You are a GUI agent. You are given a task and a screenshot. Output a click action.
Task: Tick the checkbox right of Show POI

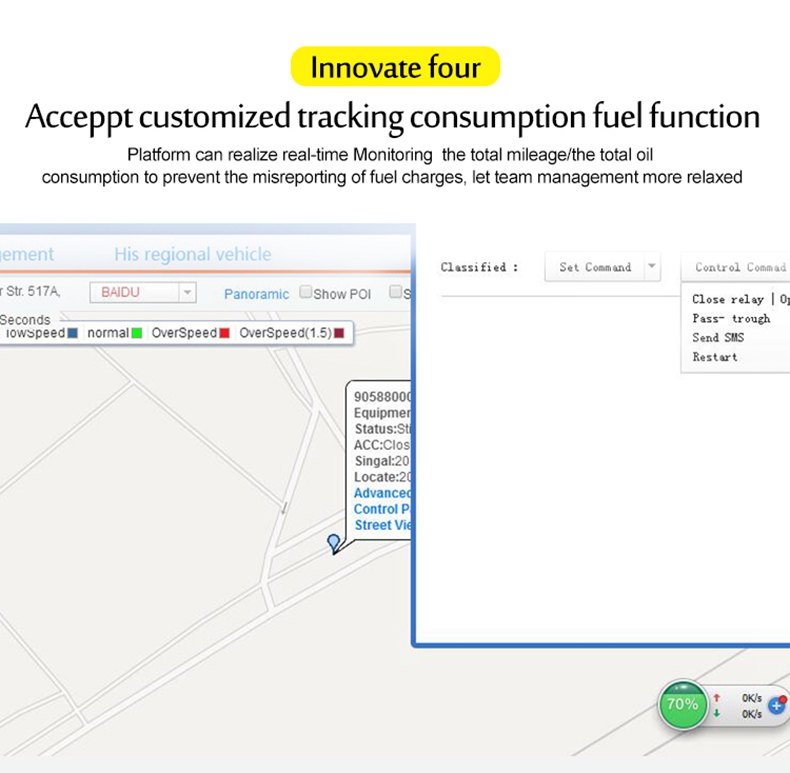[396, 292]
